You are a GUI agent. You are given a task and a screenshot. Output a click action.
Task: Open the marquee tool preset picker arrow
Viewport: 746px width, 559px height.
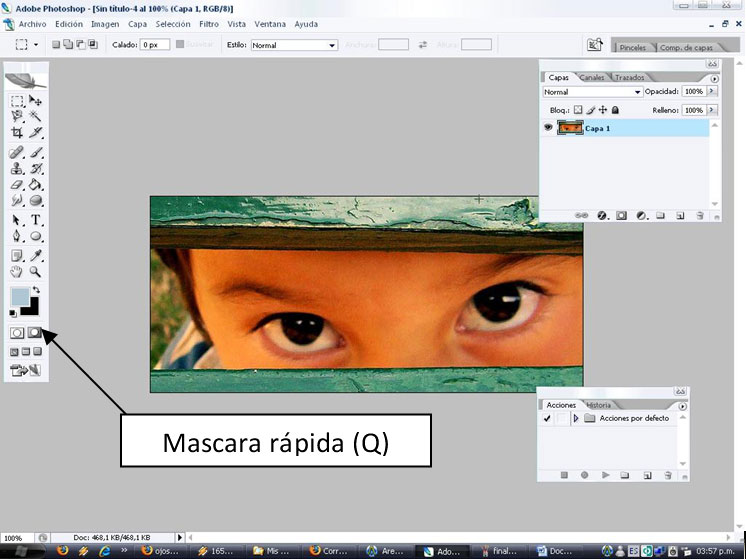point(36,45)
